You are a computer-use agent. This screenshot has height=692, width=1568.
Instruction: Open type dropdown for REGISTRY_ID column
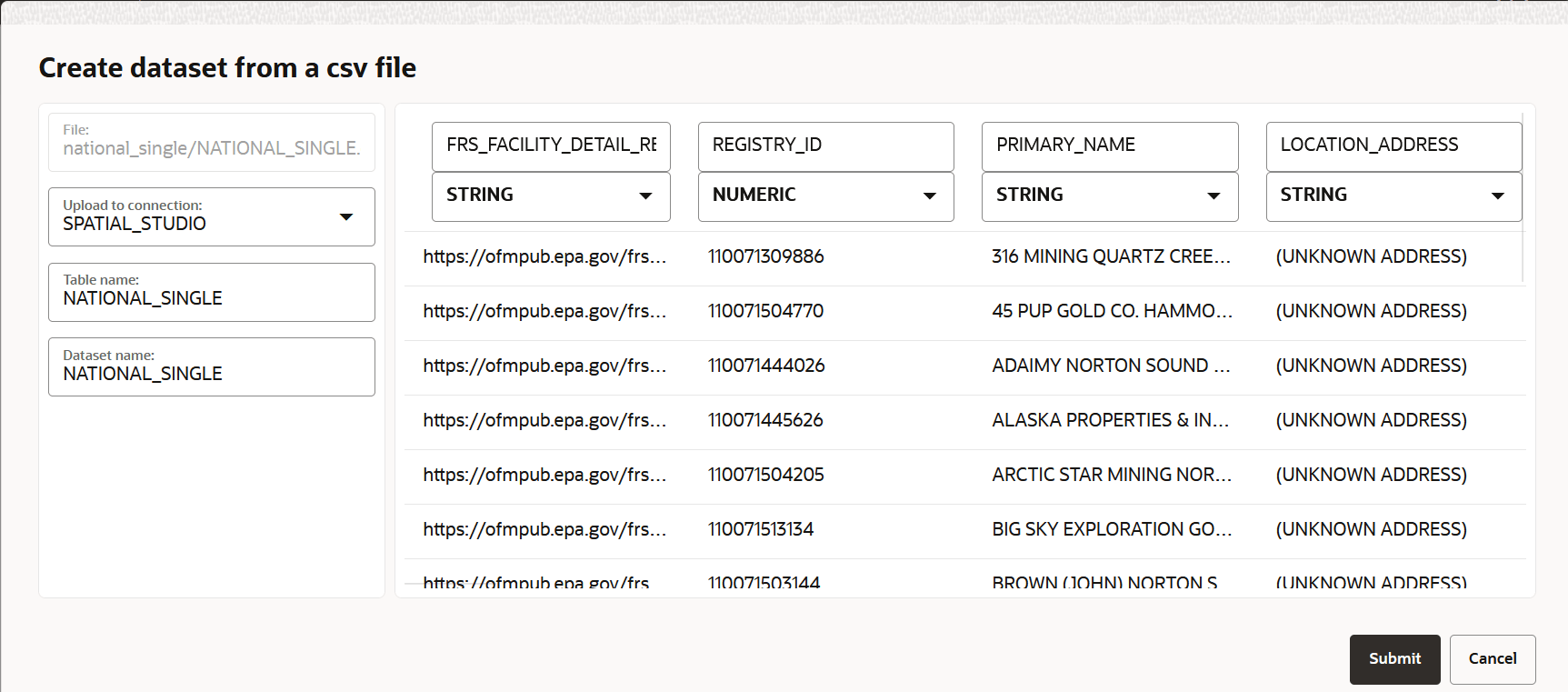point(825,196)
